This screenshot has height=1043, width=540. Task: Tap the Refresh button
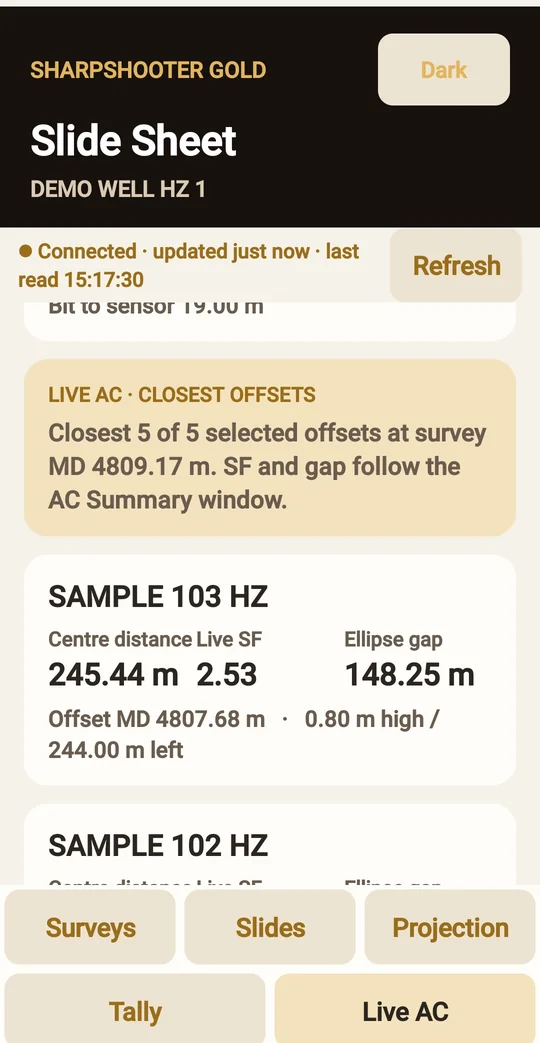pyautogui.click(x=456, y=265)
